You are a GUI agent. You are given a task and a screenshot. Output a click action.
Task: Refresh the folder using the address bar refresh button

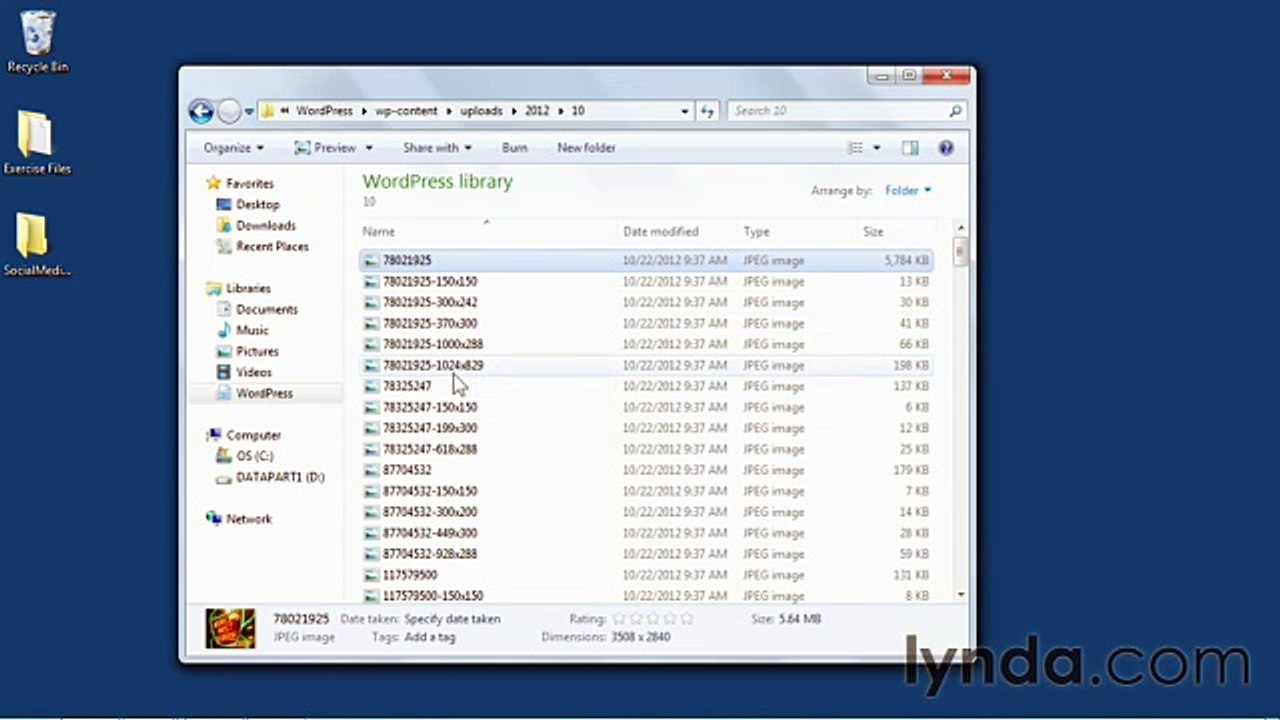click(707, 111)
